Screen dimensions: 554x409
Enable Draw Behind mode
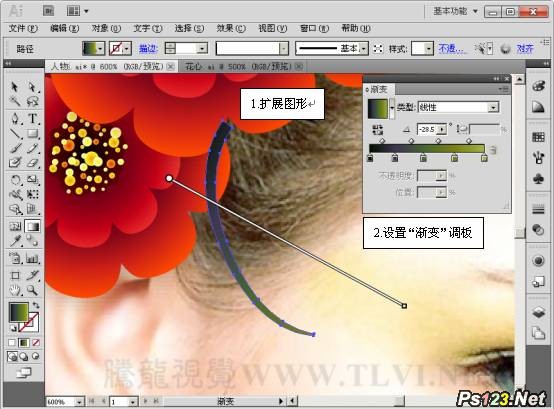[24, 356]
